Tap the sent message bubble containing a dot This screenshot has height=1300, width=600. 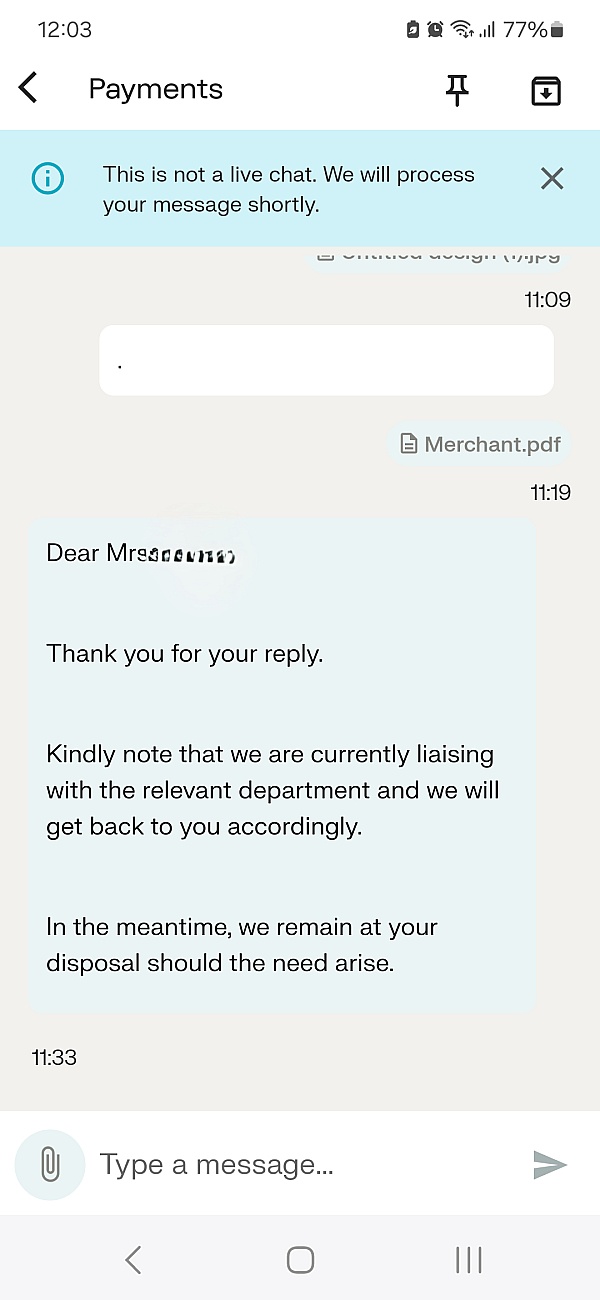(326, 360)
